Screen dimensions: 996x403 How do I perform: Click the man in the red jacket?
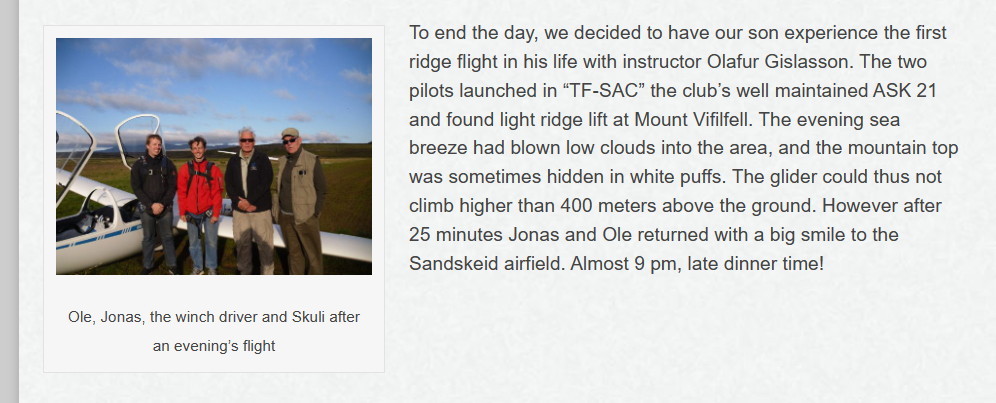pyautogui.click(x=201, y=205)
